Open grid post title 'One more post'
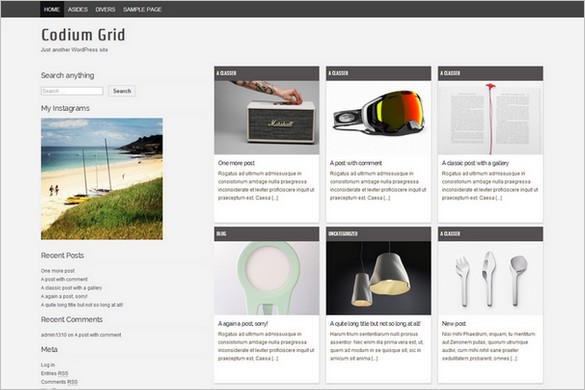 (236, 163)
